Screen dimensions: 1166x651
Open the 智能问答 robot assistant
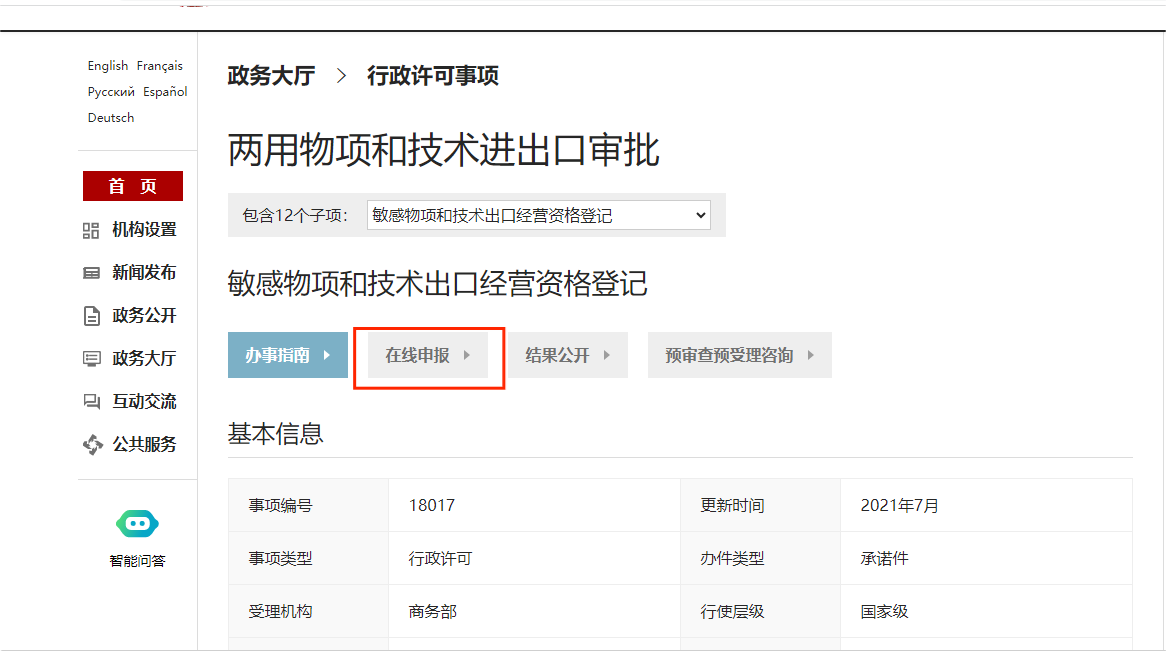[x=137, y=523]
